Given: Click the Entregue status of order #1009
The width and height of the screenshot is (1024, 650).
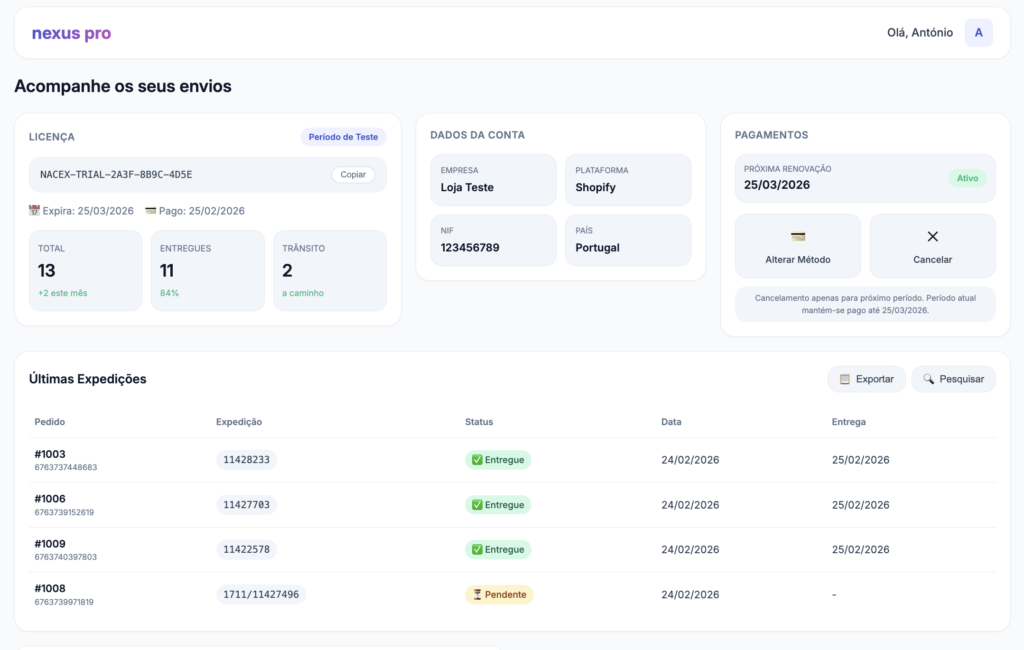Looking at the screenshot, I should [x=498, y=549].
